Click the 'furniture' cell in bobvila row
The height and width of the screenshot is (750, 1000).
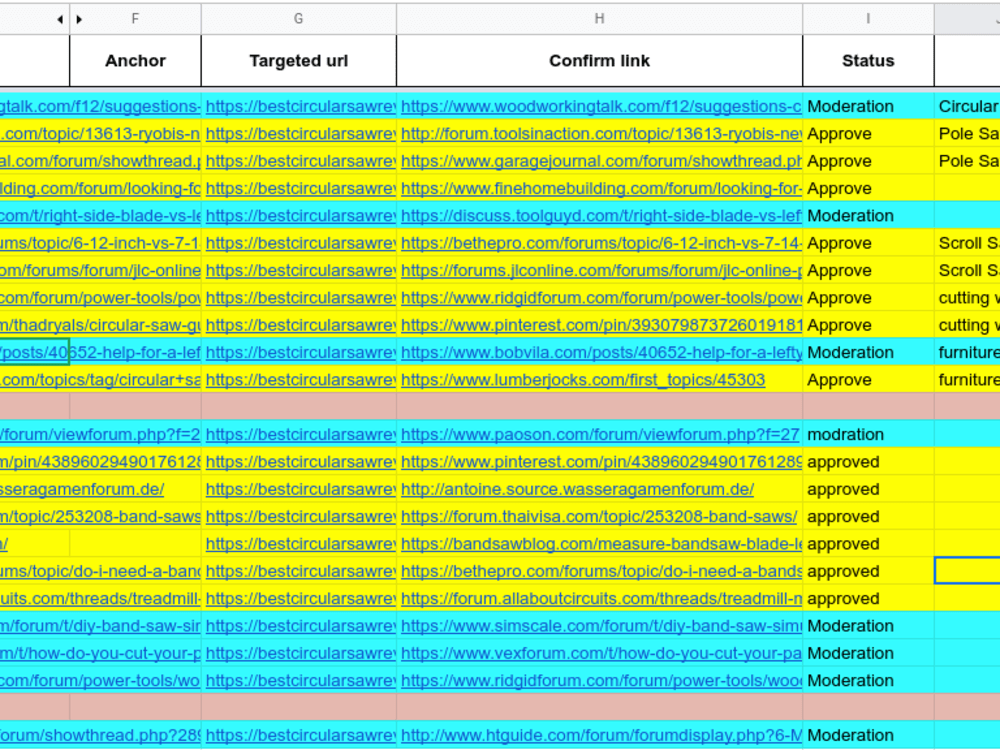point(968,353)
